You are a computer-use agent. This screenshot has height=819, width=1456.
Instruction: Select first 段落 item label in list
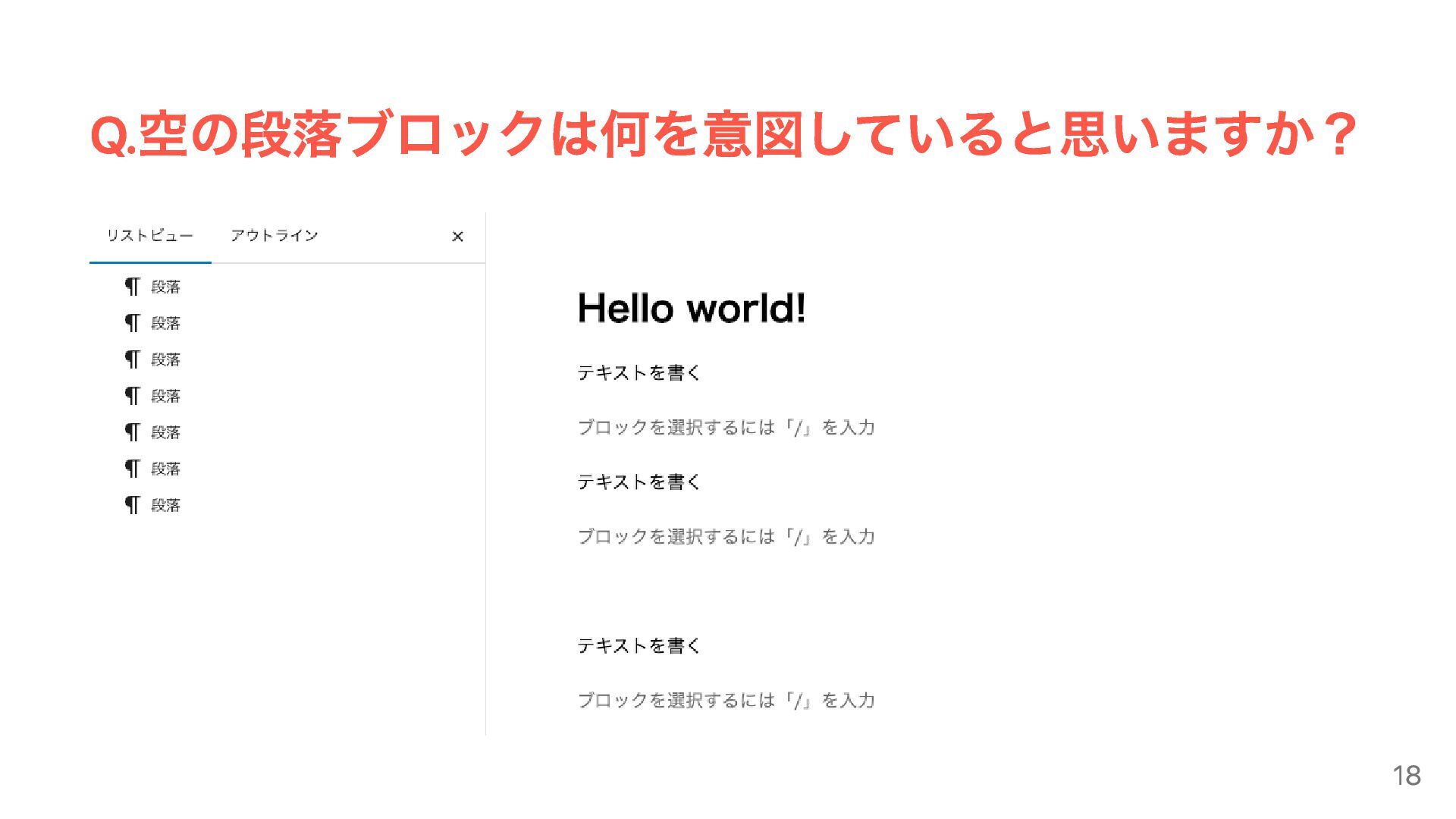[165, 287]
